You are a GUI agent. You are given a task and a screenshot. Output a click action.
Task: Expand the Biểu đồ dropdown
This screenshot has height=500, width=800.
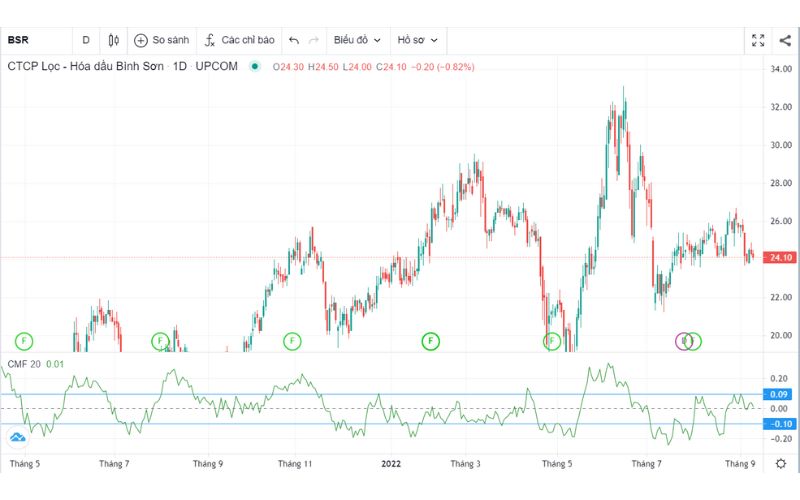[357, 40]
